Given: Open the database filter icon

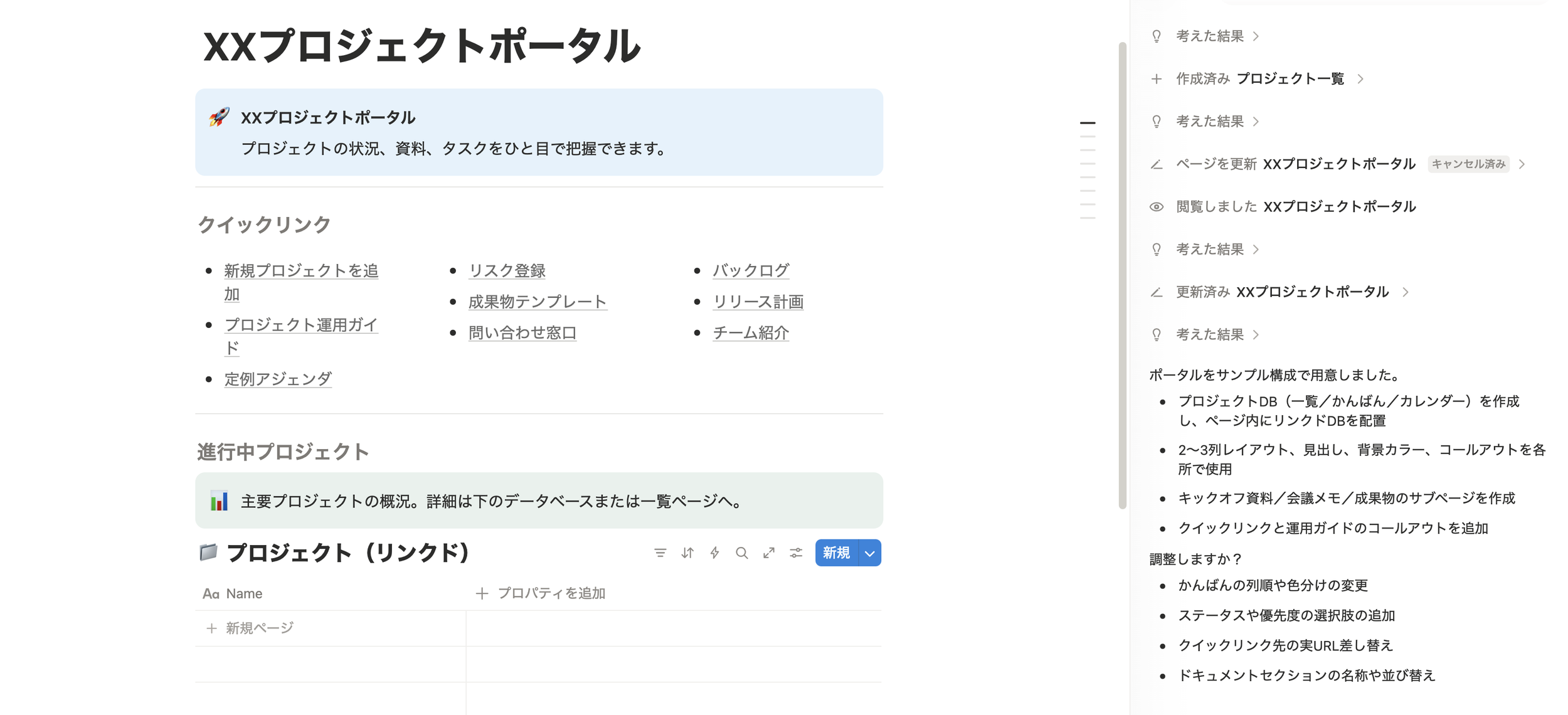Looking at the screenshot, I should [x=660, y=553].
